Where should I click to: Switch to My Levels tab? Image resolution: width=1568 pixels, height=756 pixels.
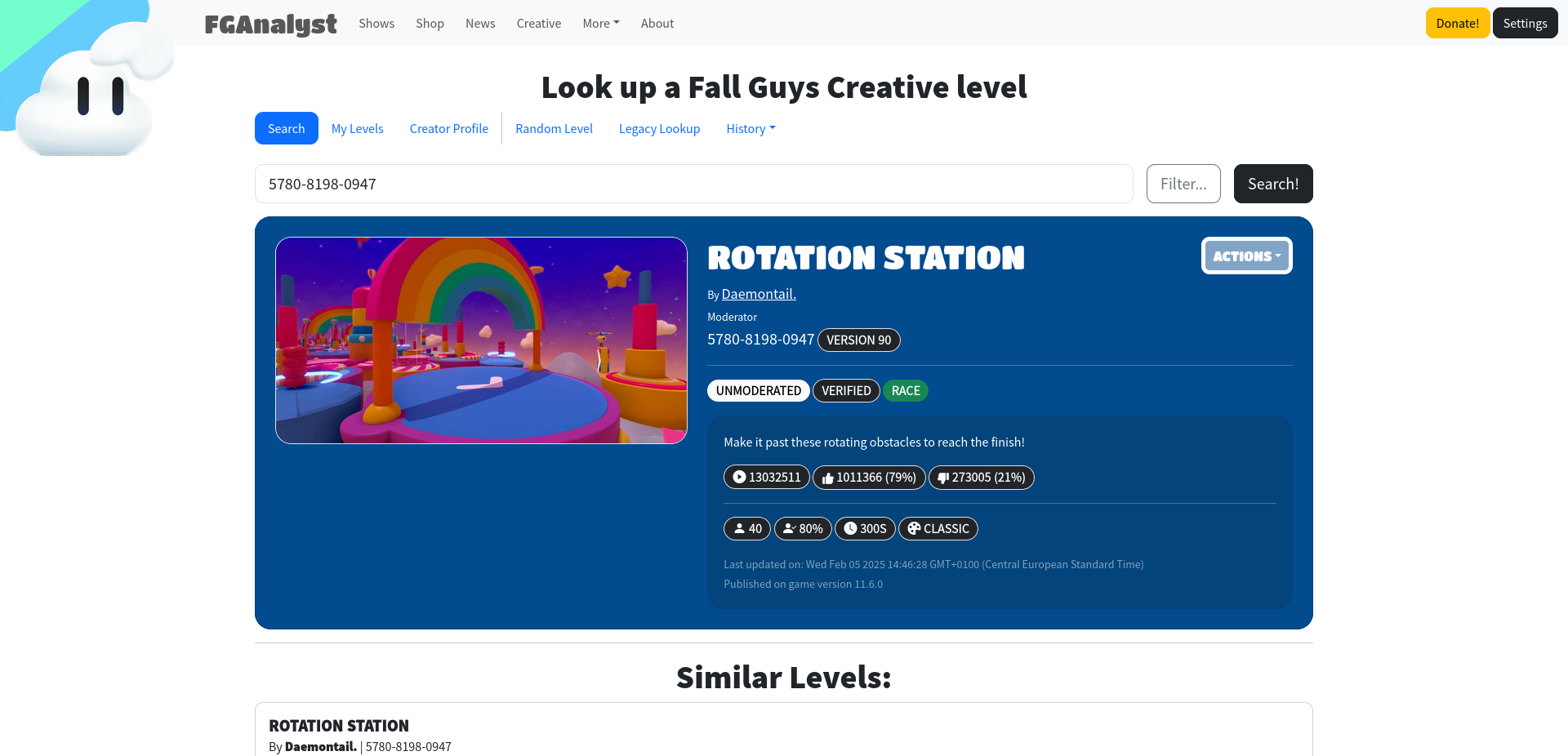tap(357, 128)
